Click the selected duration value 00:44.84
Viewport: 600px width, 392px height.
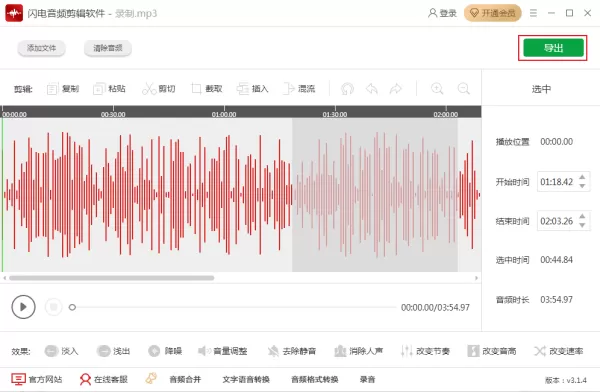557,260
